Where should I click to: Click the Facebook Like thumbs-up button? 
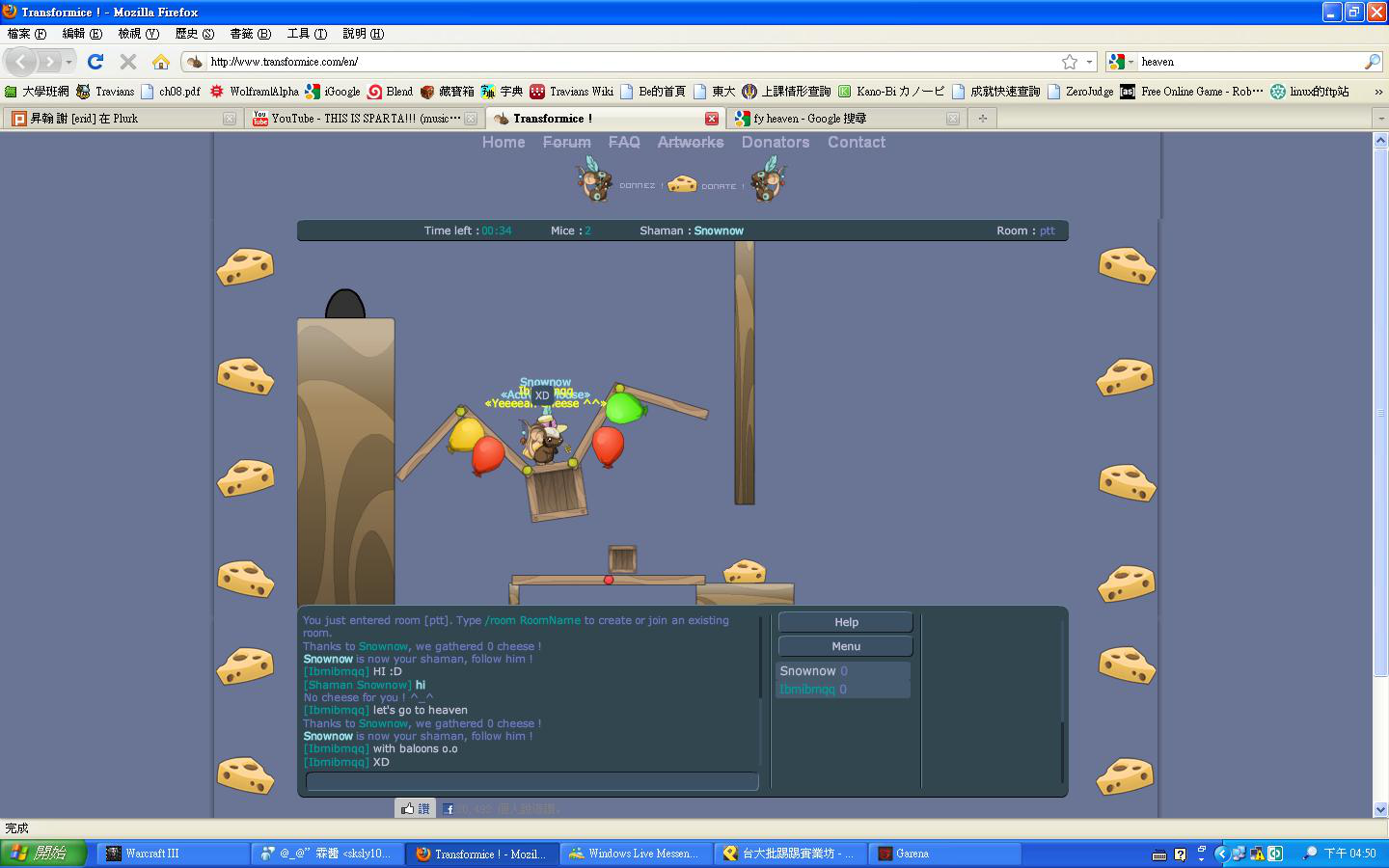pyautogui.click(x=415, y=809)
